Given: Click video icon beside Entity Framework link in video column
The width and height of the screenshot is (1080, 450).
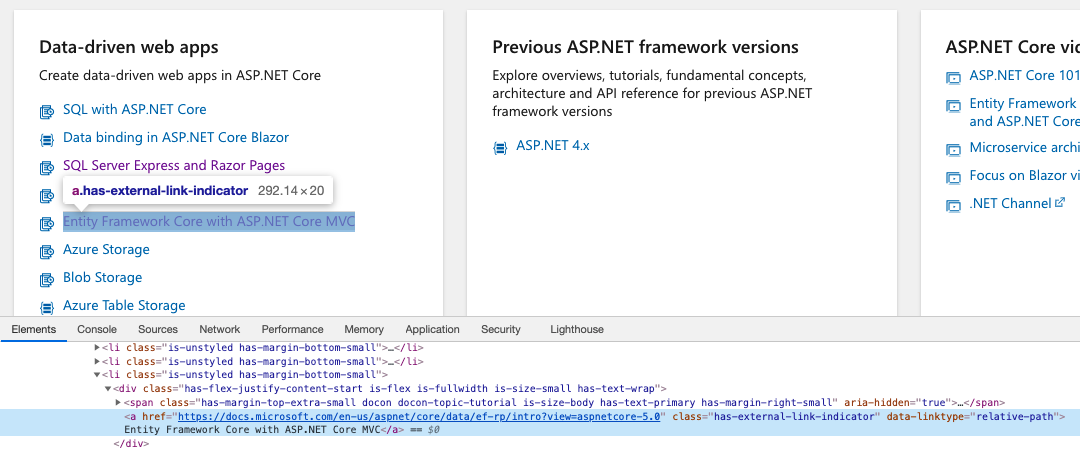Looking at the screenshot, I should 953,106.
